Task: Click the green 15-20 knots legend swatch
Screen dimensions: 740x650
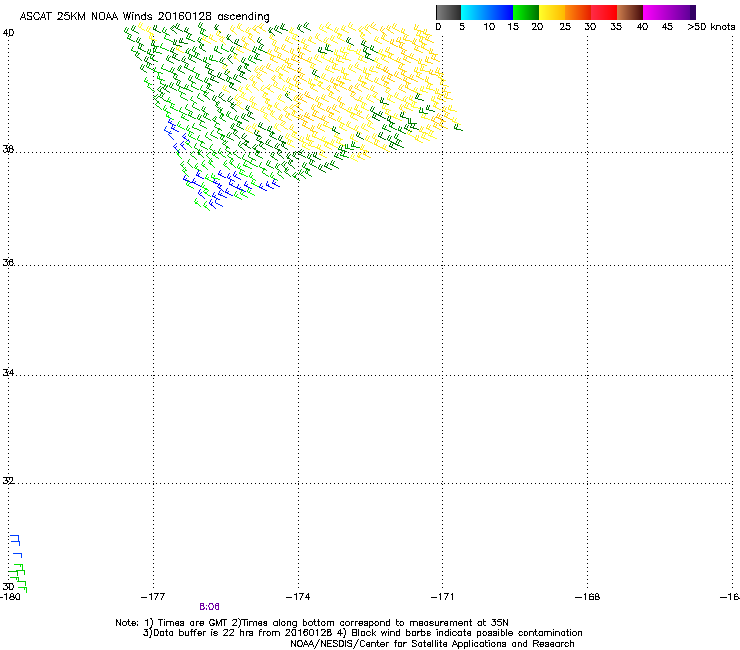Action: click(526, 12)
